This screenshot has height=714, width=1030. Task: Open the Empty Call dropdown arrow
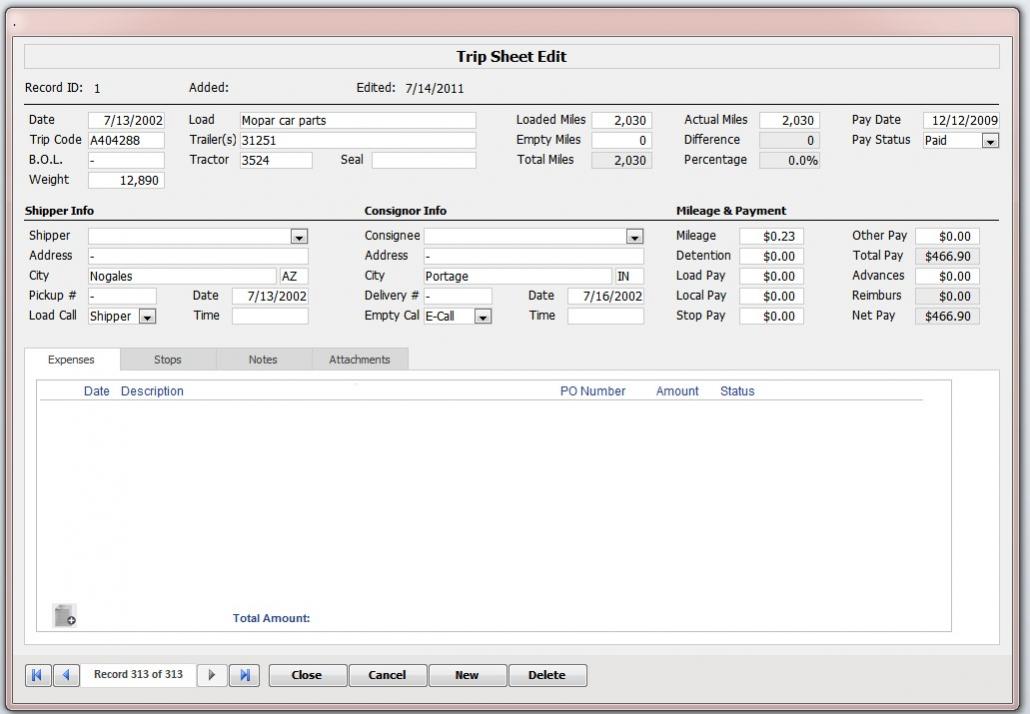click(x=483, y=317)
